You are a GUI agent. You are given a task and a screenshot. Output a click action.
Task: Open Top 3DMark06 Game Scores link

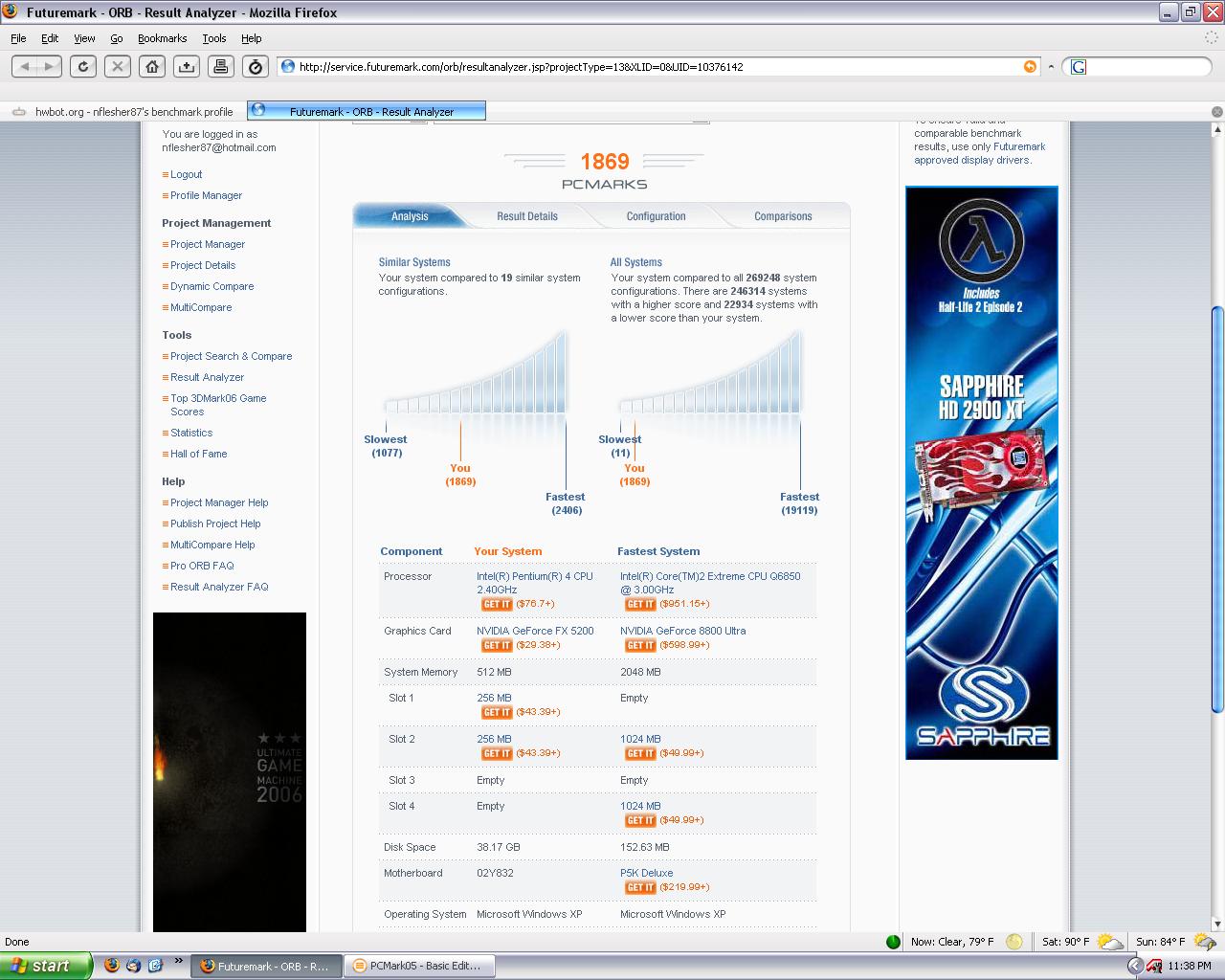(x=218, y=405)
